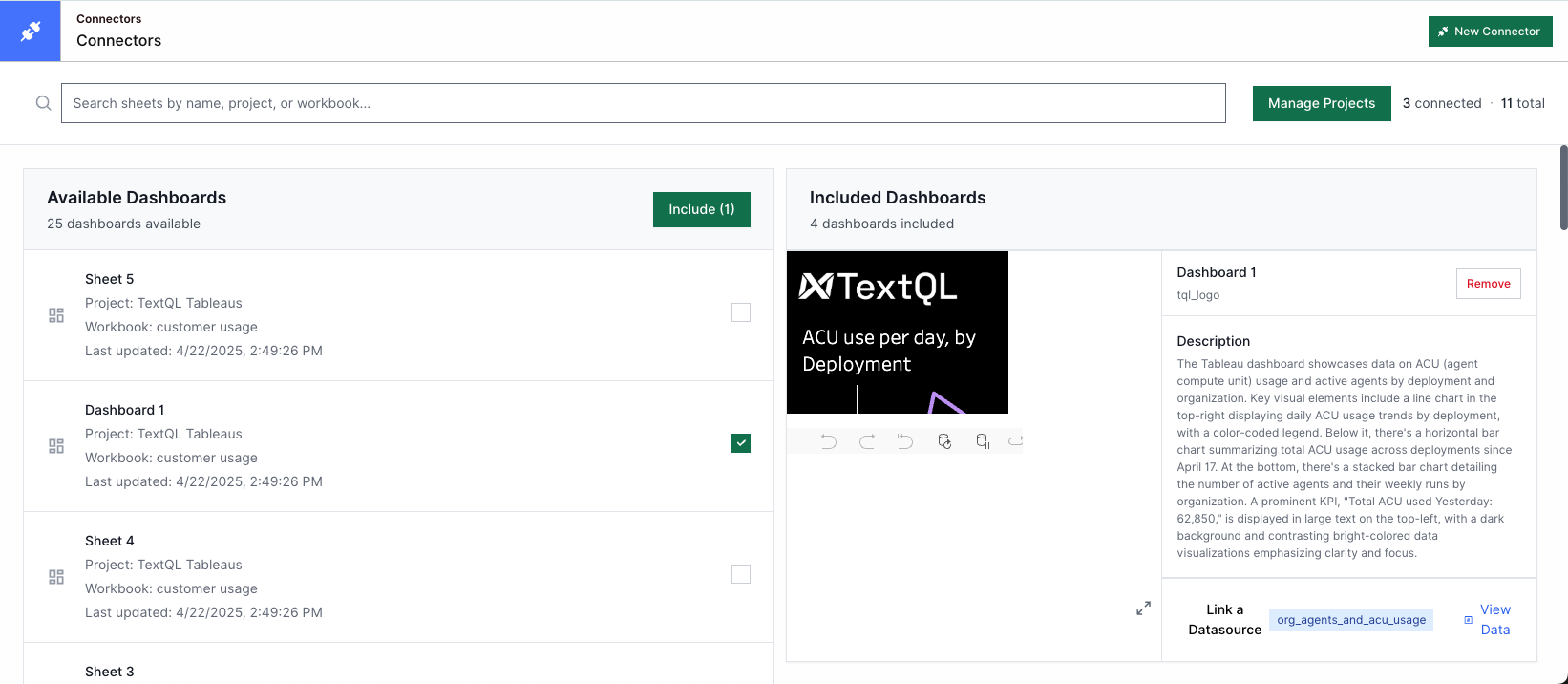Click the TextQL dashboard preview thumbnail
This screenshot has width=1568, height=684.
coord(898,332)
